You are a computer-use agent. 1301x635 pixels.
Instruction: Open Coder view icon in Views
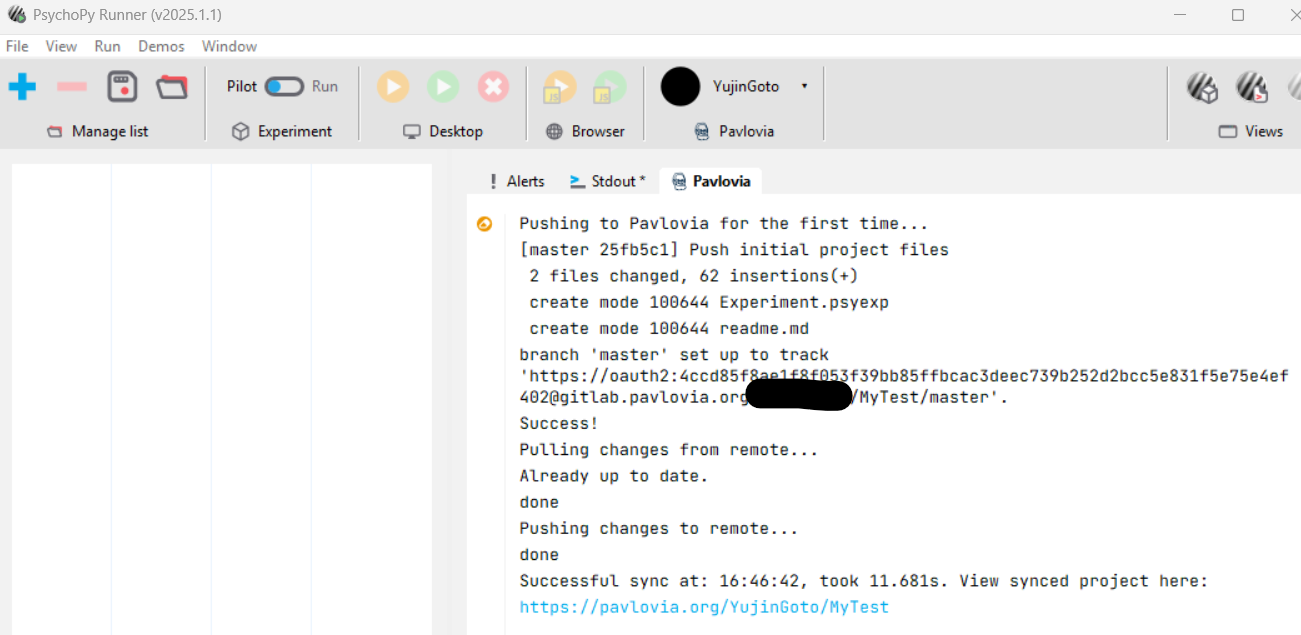point(1251,88)
